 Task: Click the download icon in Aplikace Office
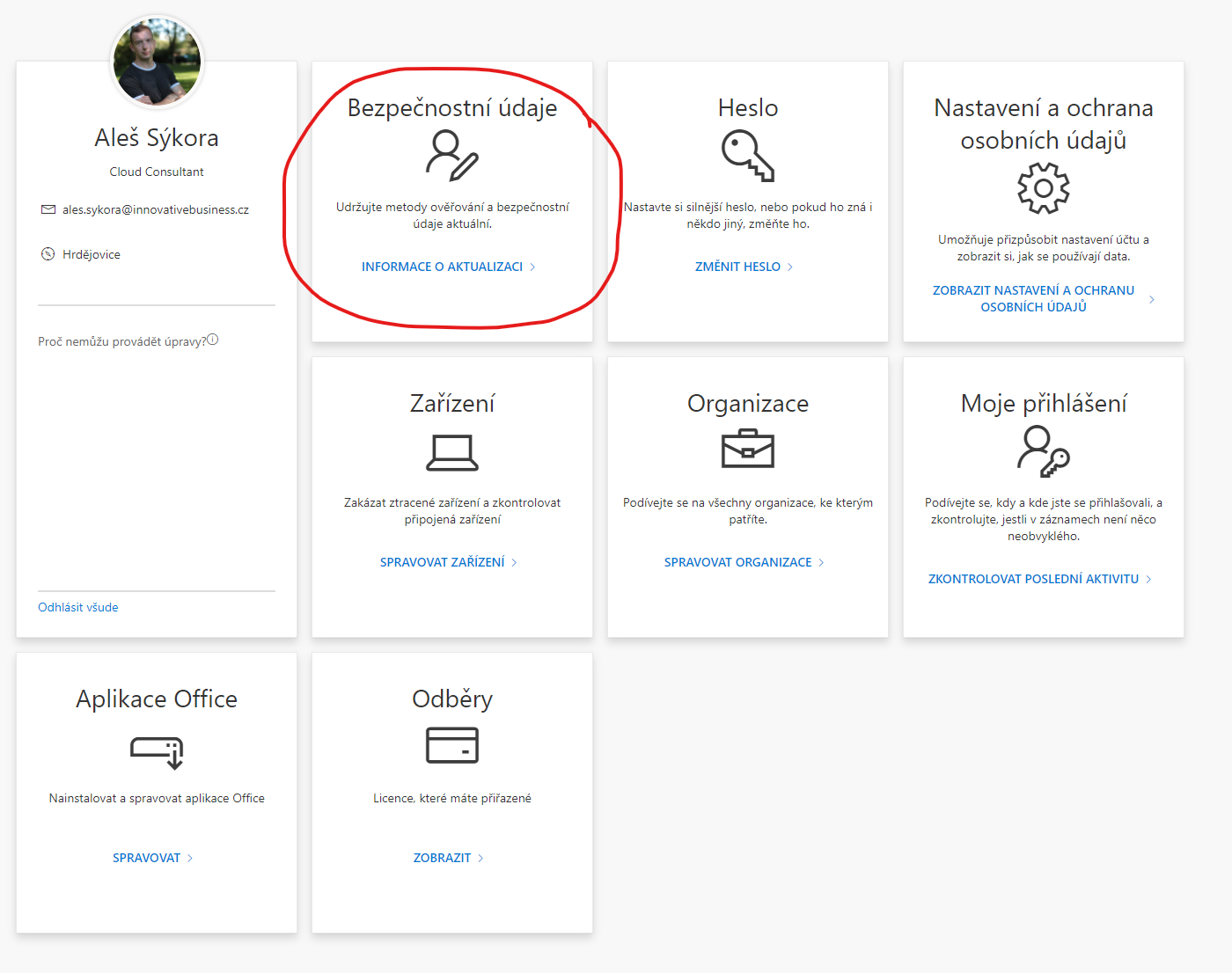tap(157, 752)
